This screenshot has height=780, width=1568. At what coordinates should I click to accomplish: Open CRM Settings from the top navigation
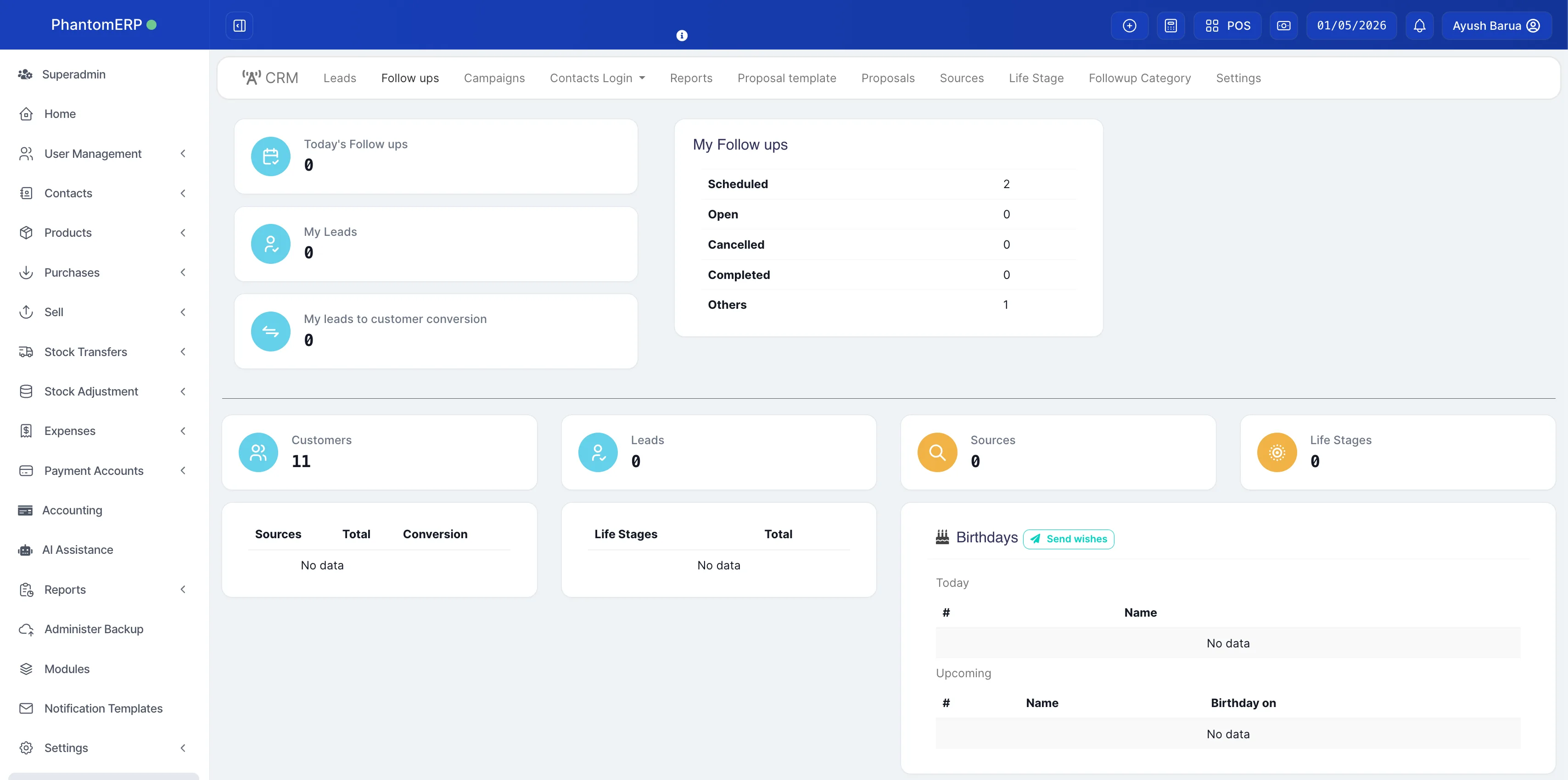tap(1239, 78)
